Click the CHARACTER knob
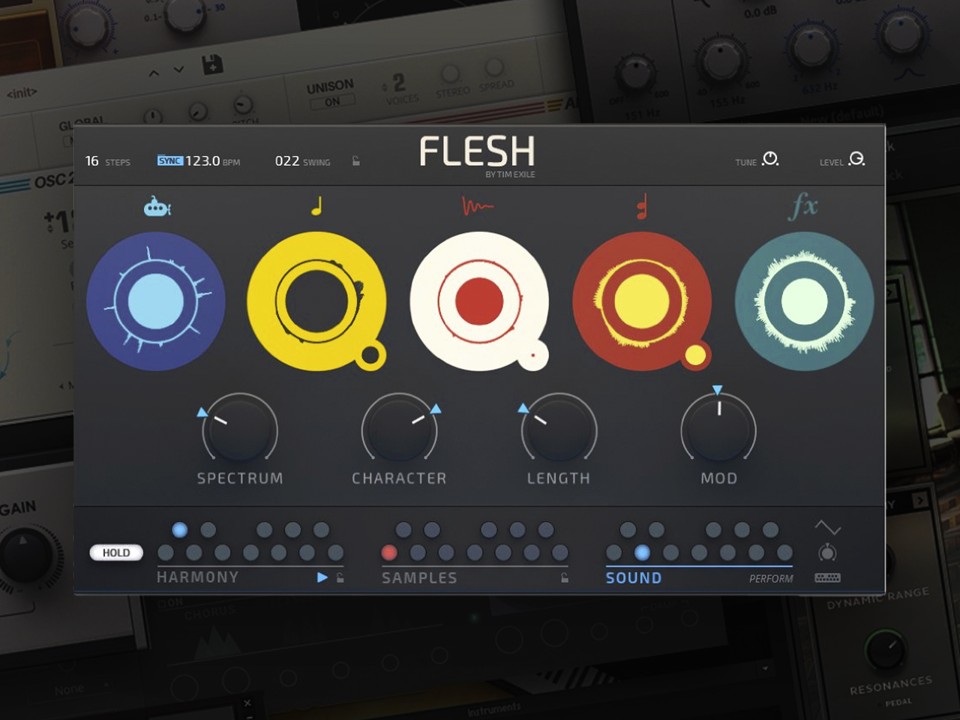Viewport: 960px width, 720px height. point(399,430)
